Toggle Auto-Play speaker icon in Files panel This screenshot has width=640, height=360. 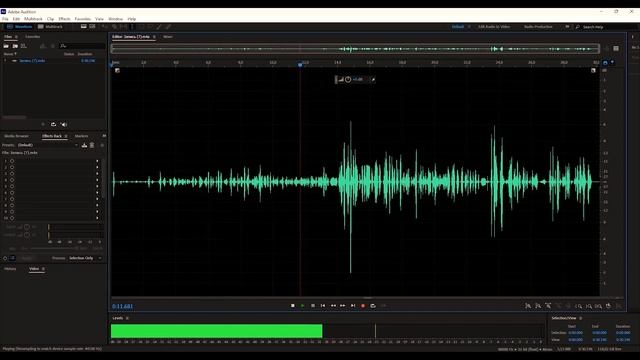(64, 124)
